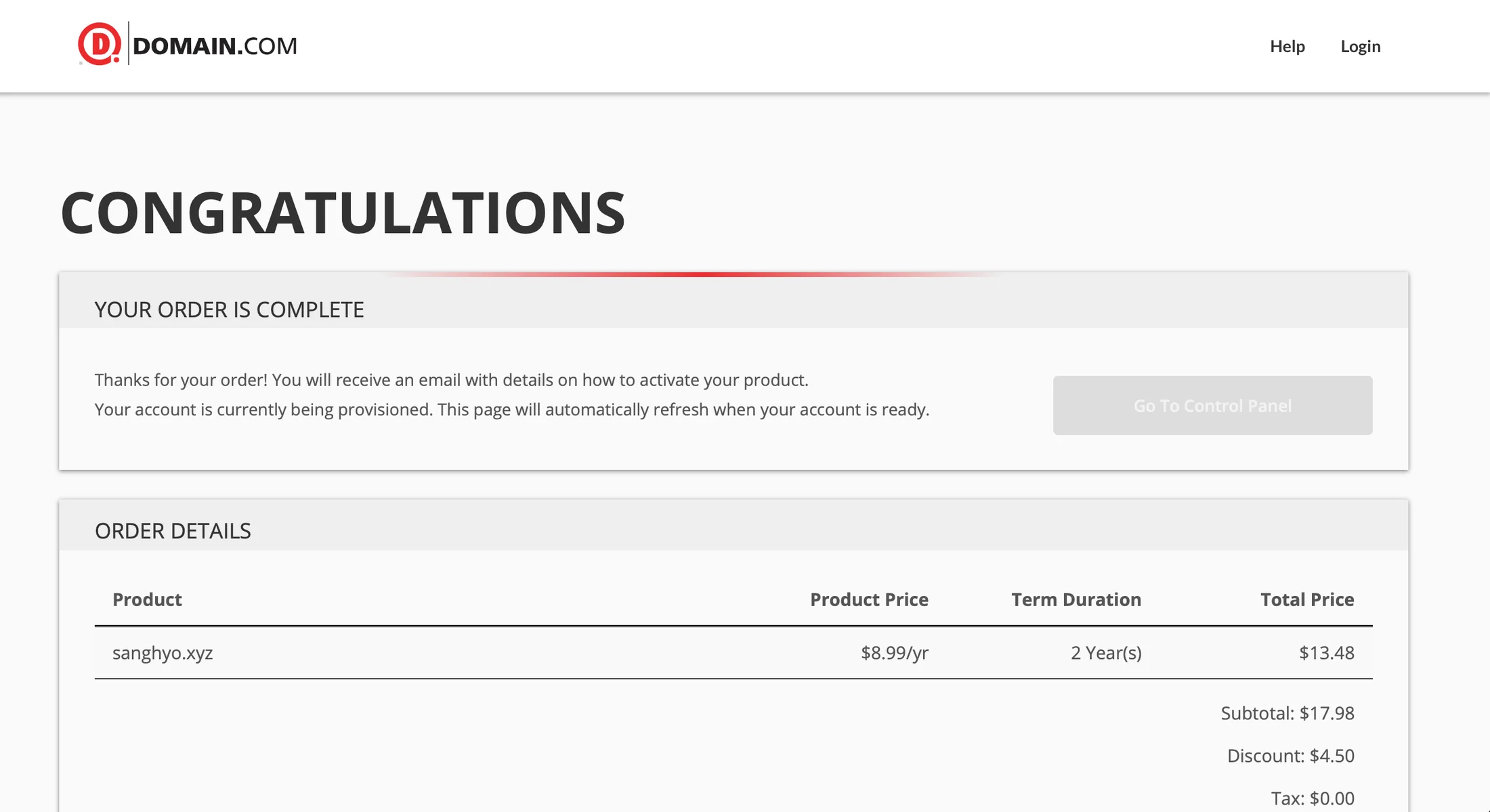The image size is (1490, 812).
Task: Click the Tax $0.00 line
Action: click(1312, 798)
